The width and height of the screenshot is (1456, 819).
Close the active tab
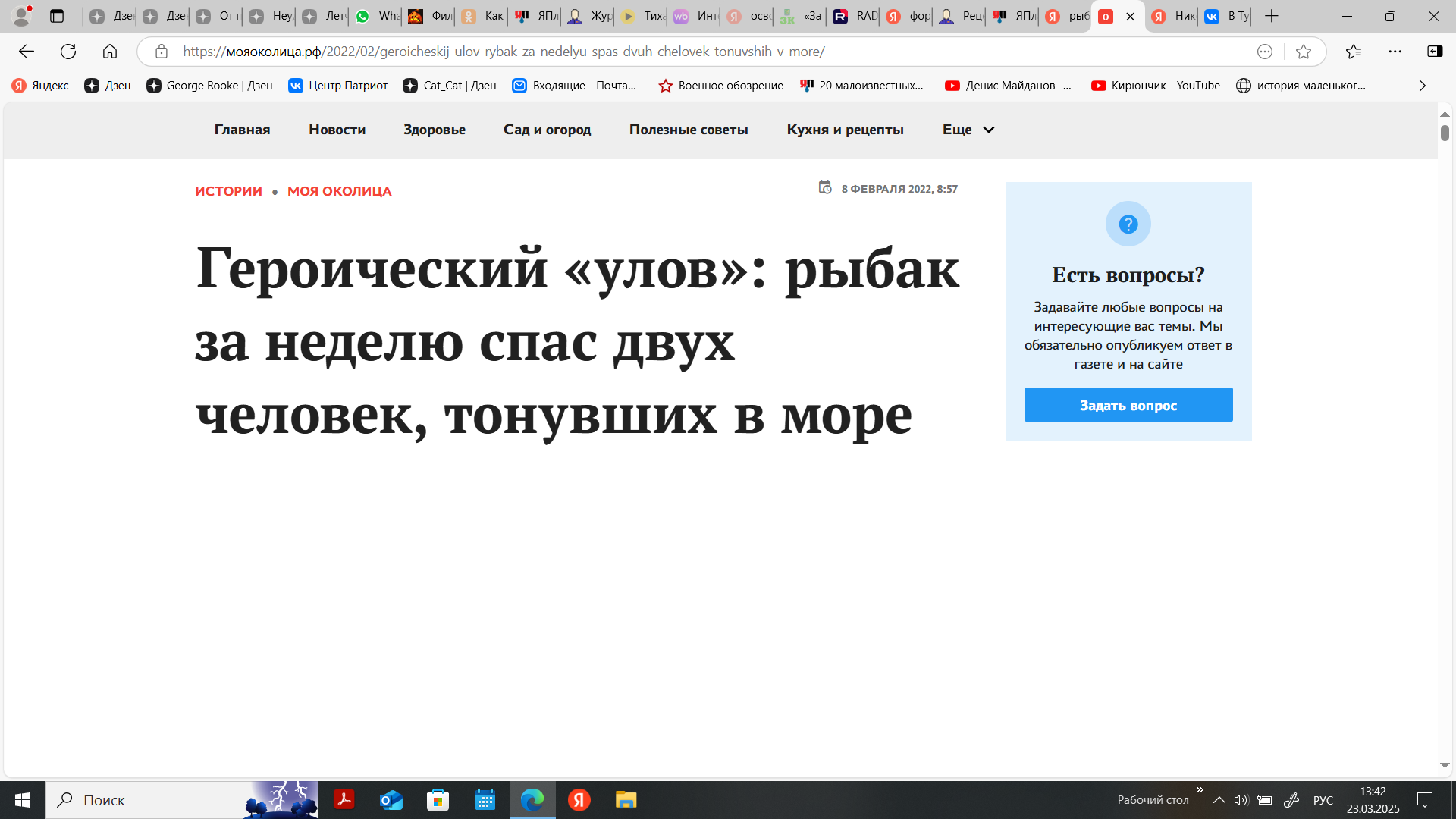(x=1130, y=17)
